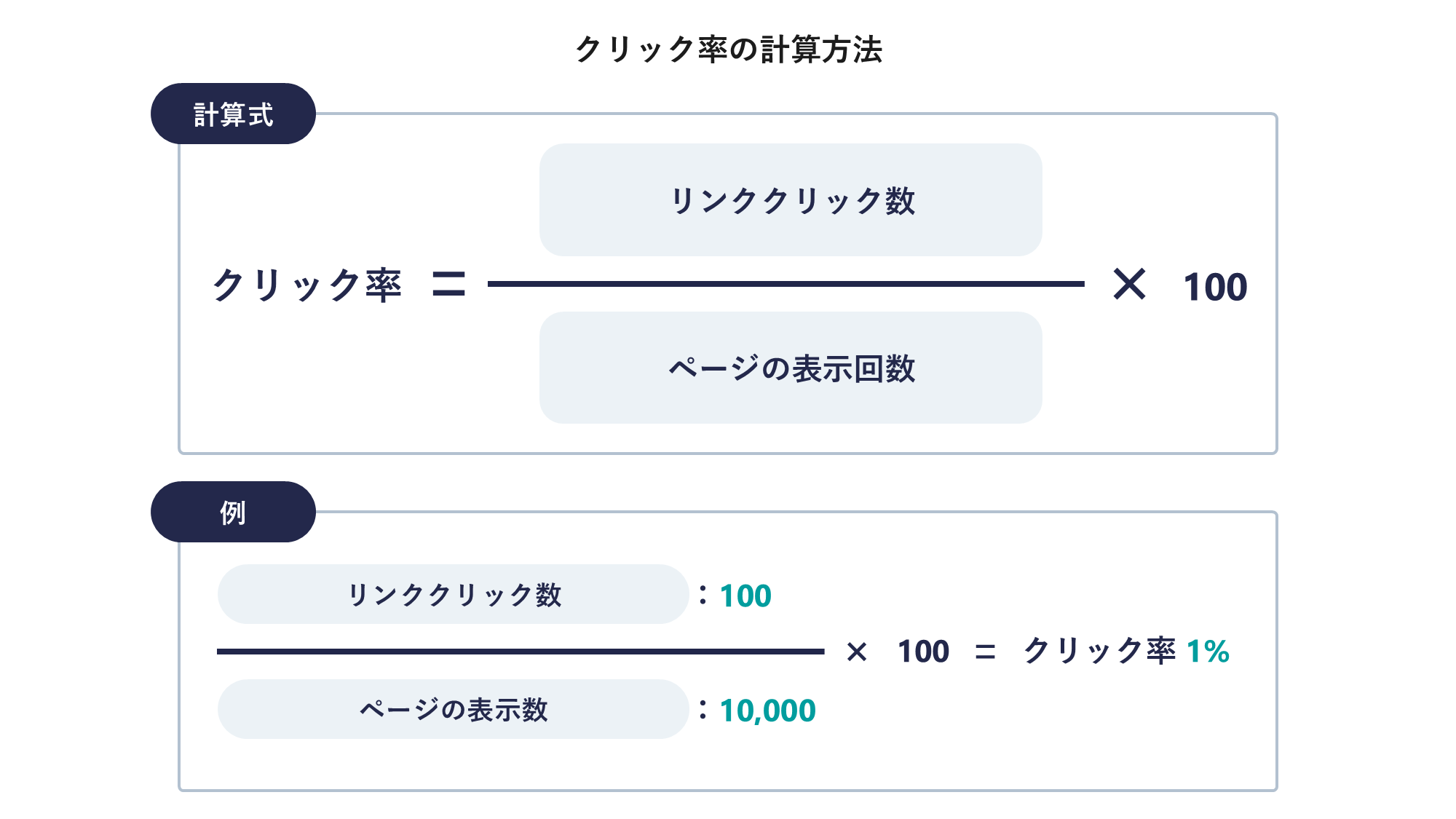Click the small equals sign in example
Image resolution: width=1456 pixels, height=819 pixels.
[x=985, y=652]
